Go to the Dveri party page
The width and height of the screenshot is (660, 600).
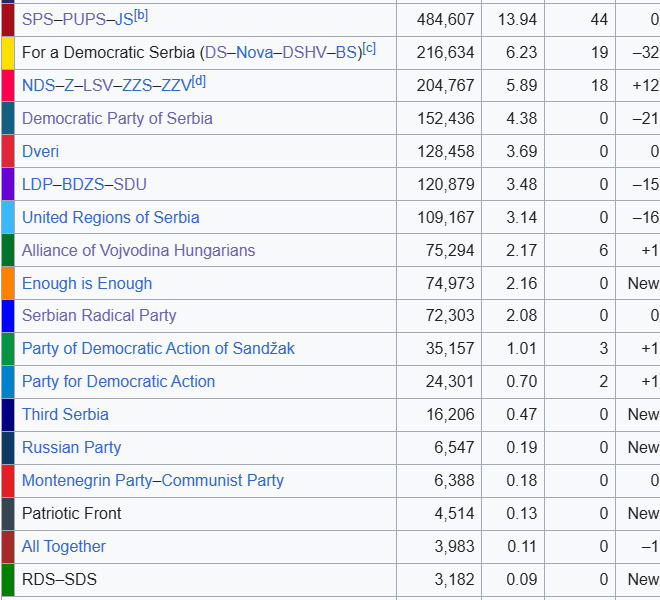40,151
